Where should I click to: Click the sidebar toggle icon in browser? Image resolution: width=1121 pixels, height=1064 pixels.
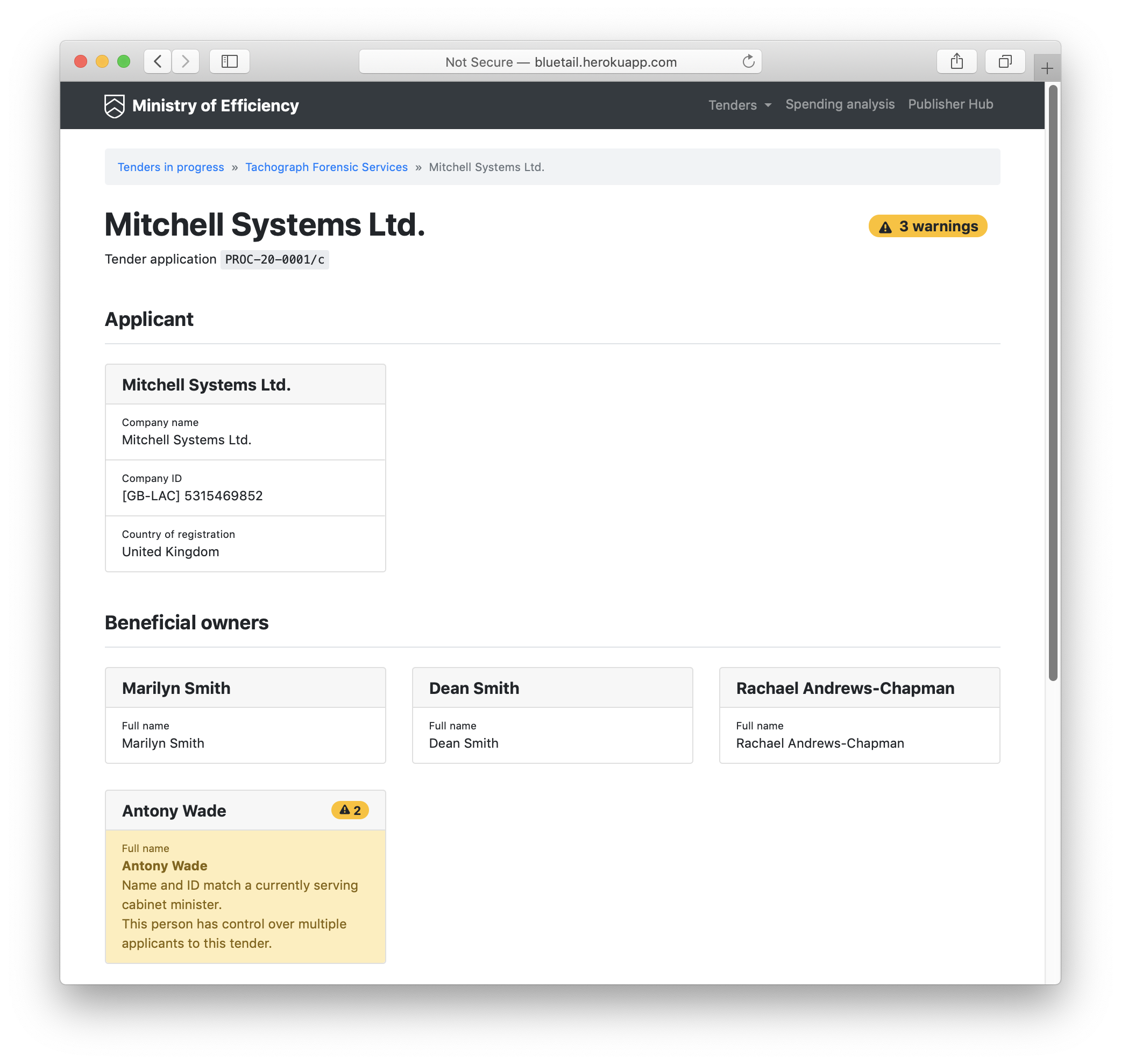coord(230,62)
